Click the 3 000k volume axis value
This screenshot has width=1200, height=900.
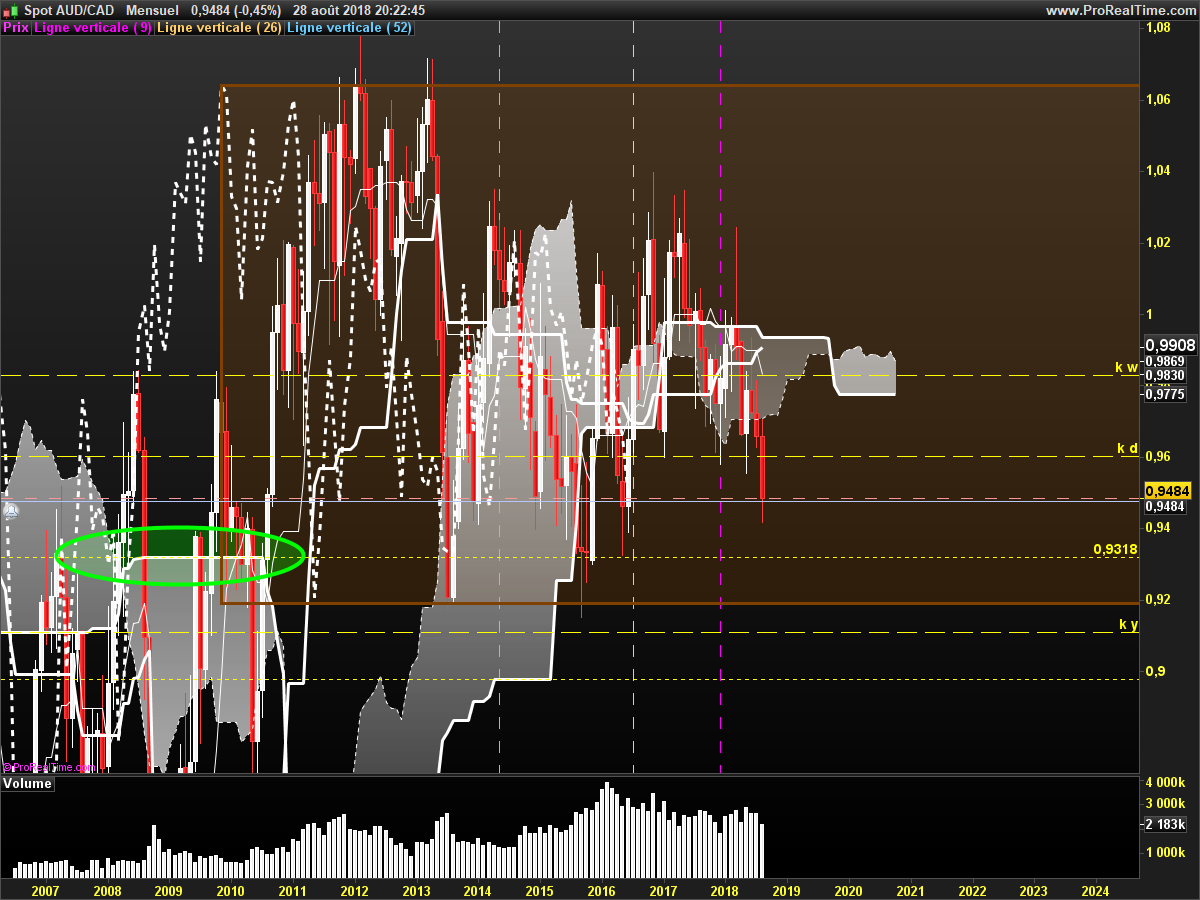1166,804
